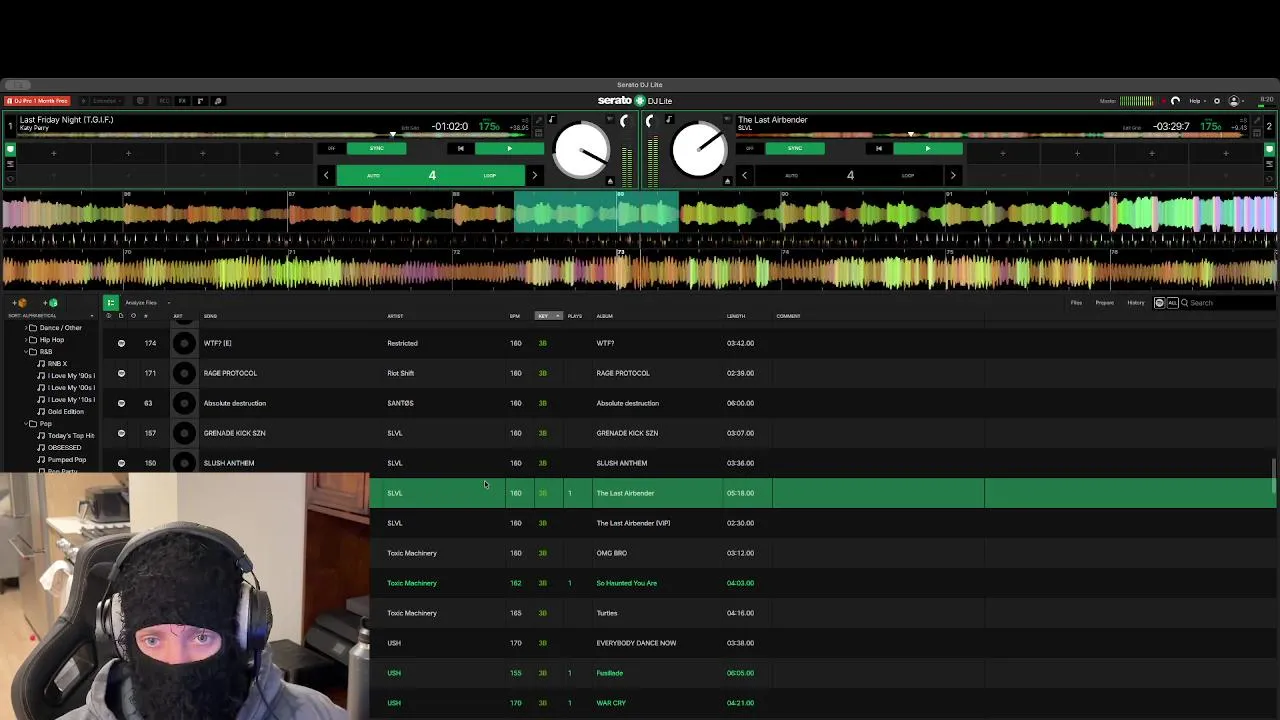Enable SYNC on deck 2
This screenshot has height=720, width=1280.
pos(795,148)
